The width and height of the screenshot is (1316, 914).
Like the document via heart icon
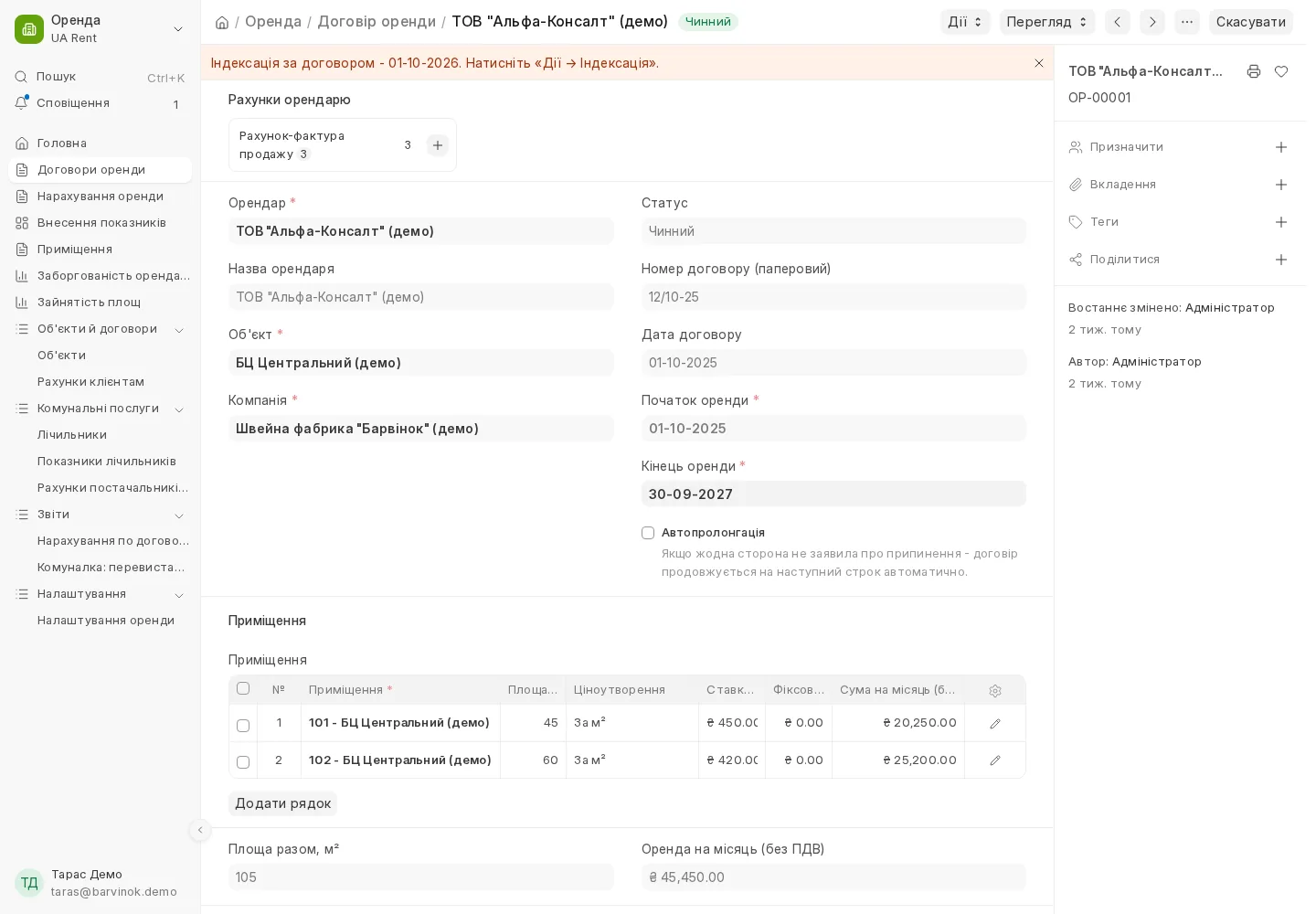click(1281, 71)
